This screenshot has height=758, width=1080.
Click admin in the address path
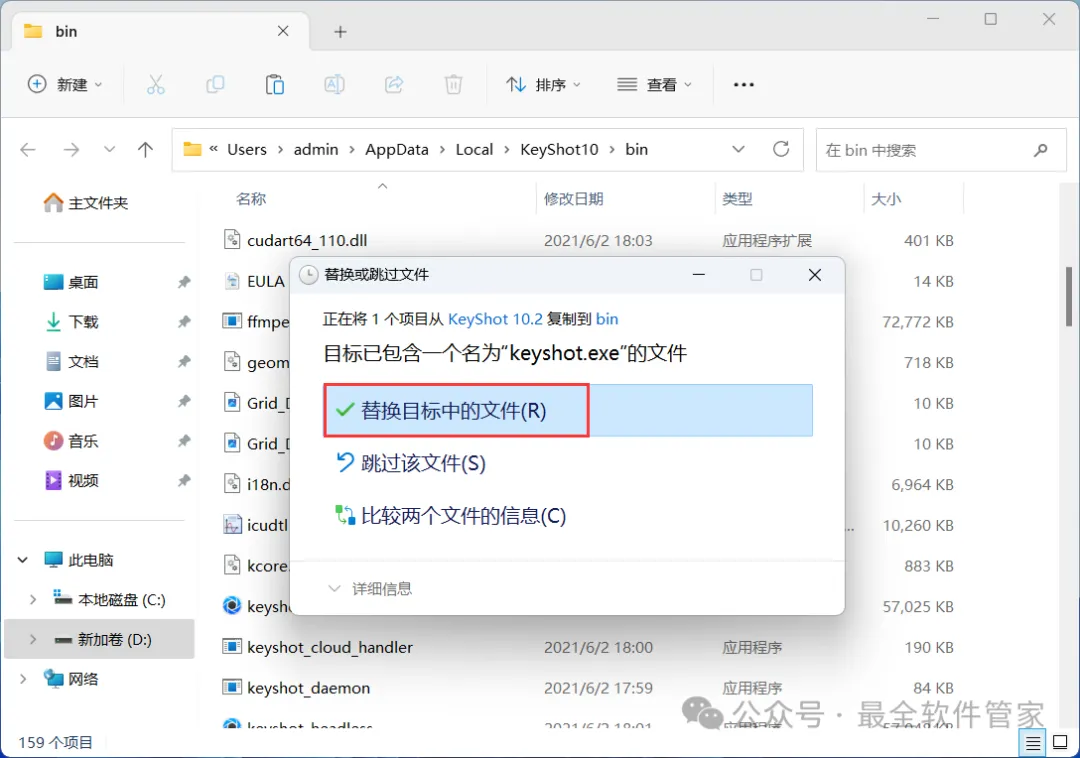pos(316,149)
